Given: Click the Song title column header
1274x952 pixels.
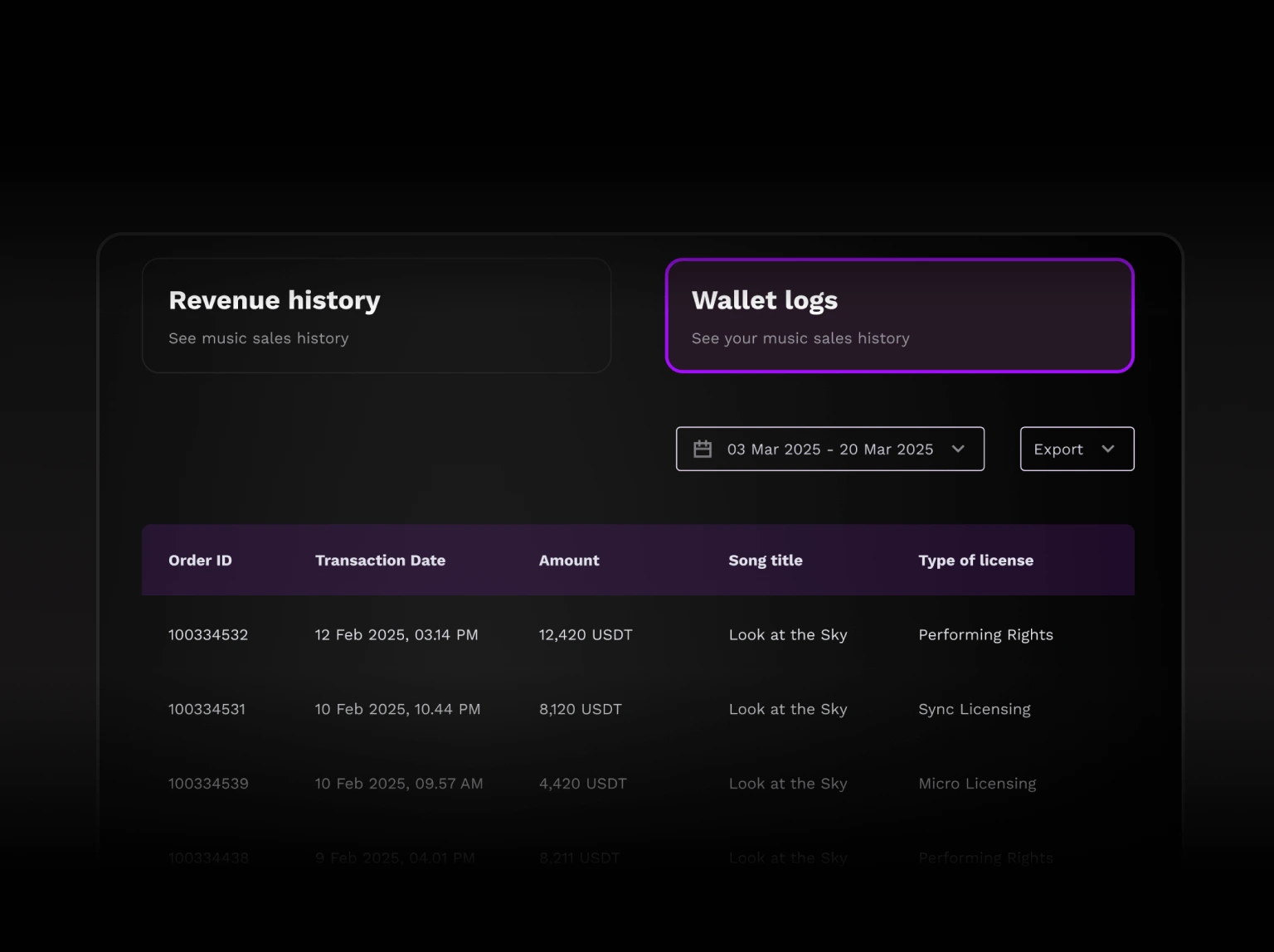Looking at the screenshot, I should point(766,561).
